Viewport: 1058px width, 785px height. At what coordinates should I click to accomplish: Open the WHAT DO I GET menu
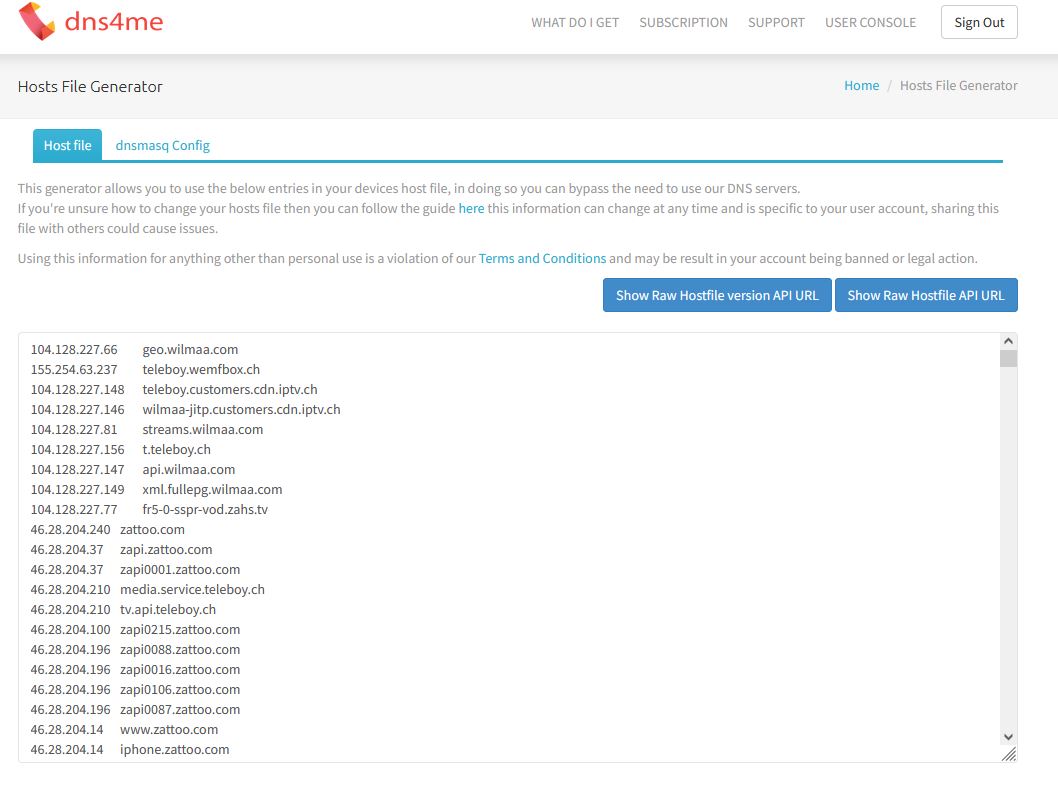pyautogui.click(x=575, y=22)
